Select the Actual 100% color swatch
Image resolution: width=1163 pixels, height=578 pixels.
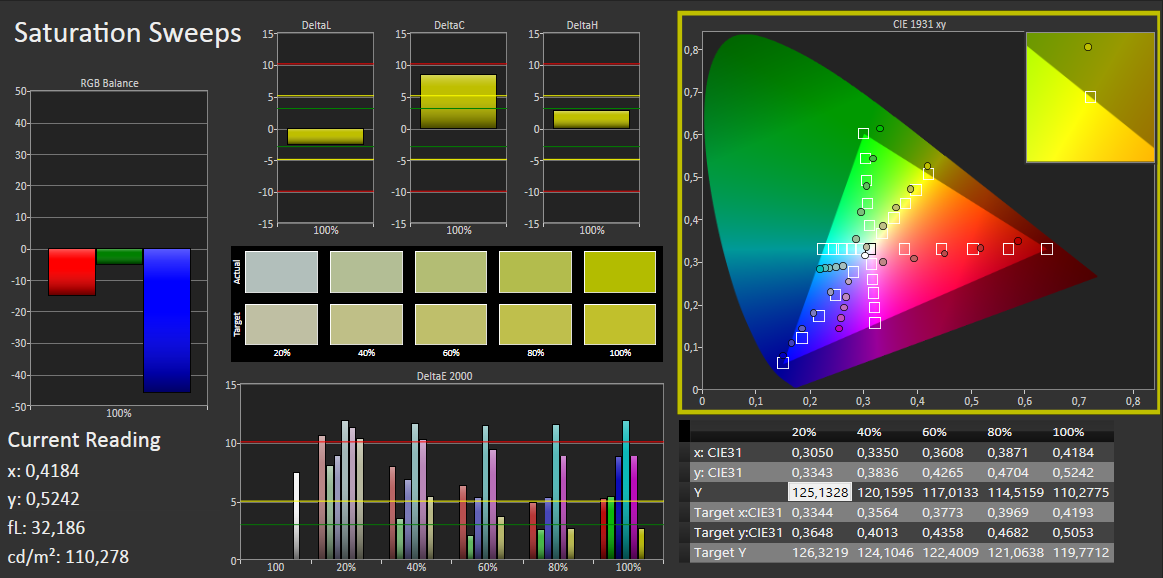pos(620,272)
